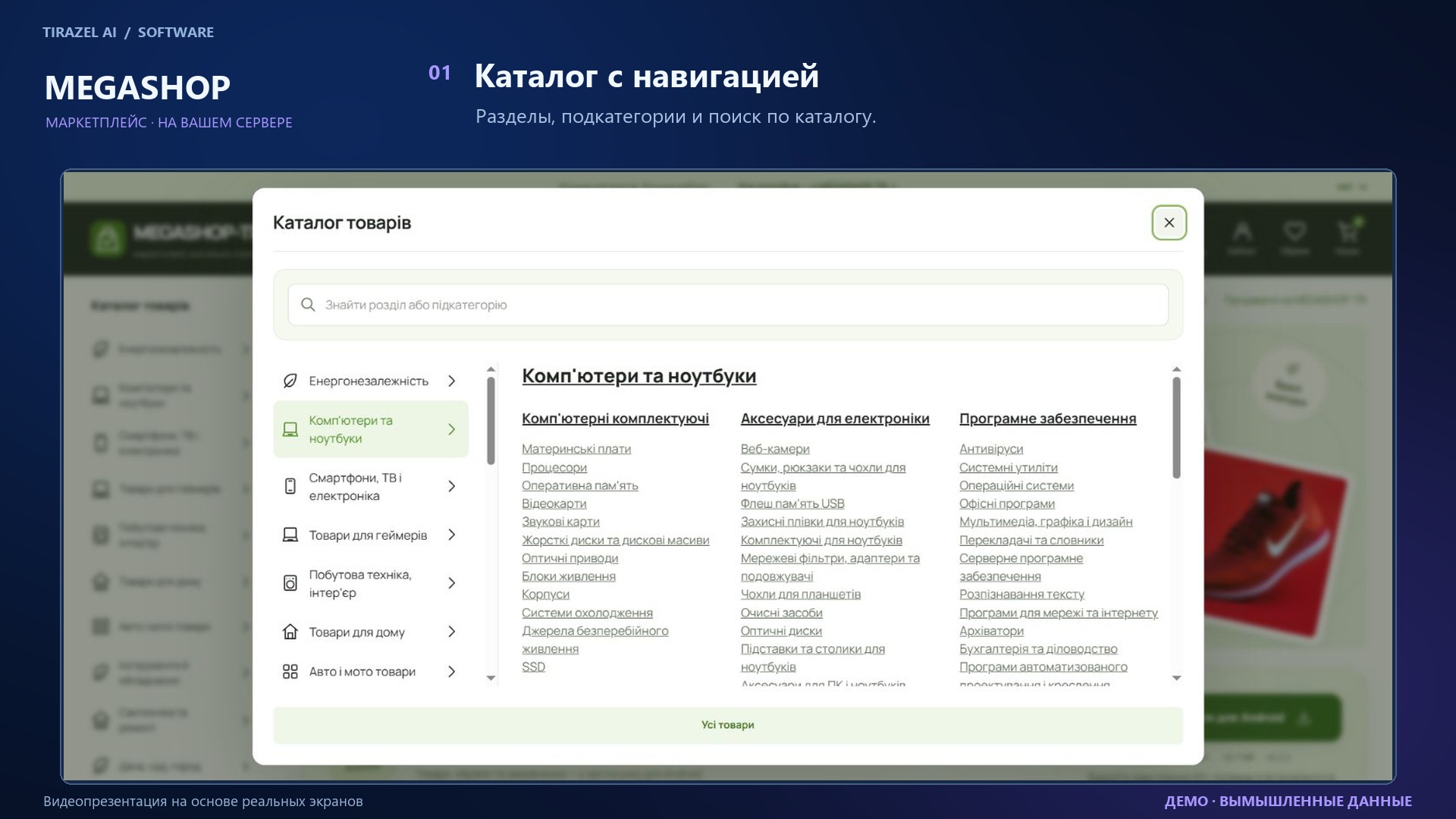
Task: Expand Авто і мото товари chevron
Action: (452, 672)
